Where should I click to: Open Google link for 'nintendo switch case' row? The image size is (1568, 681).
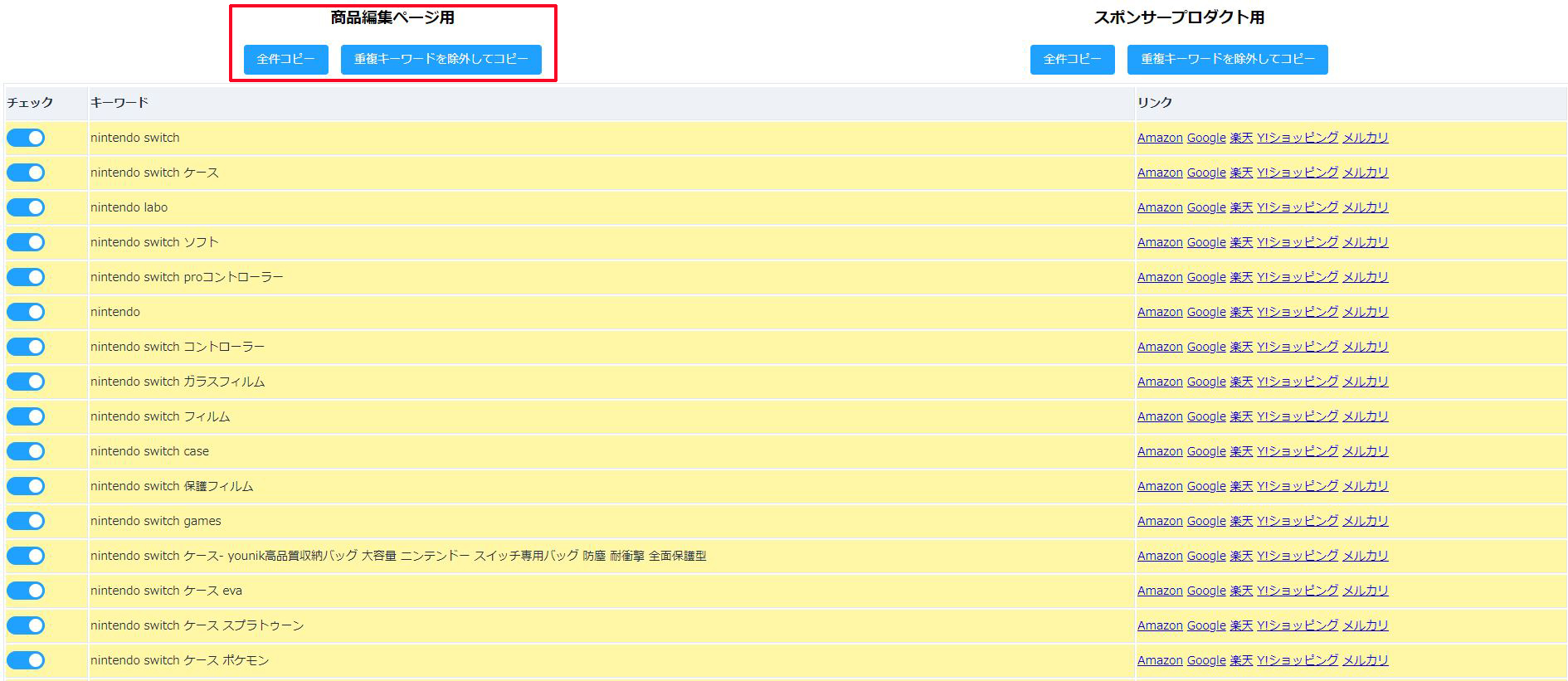[1206, 451]
